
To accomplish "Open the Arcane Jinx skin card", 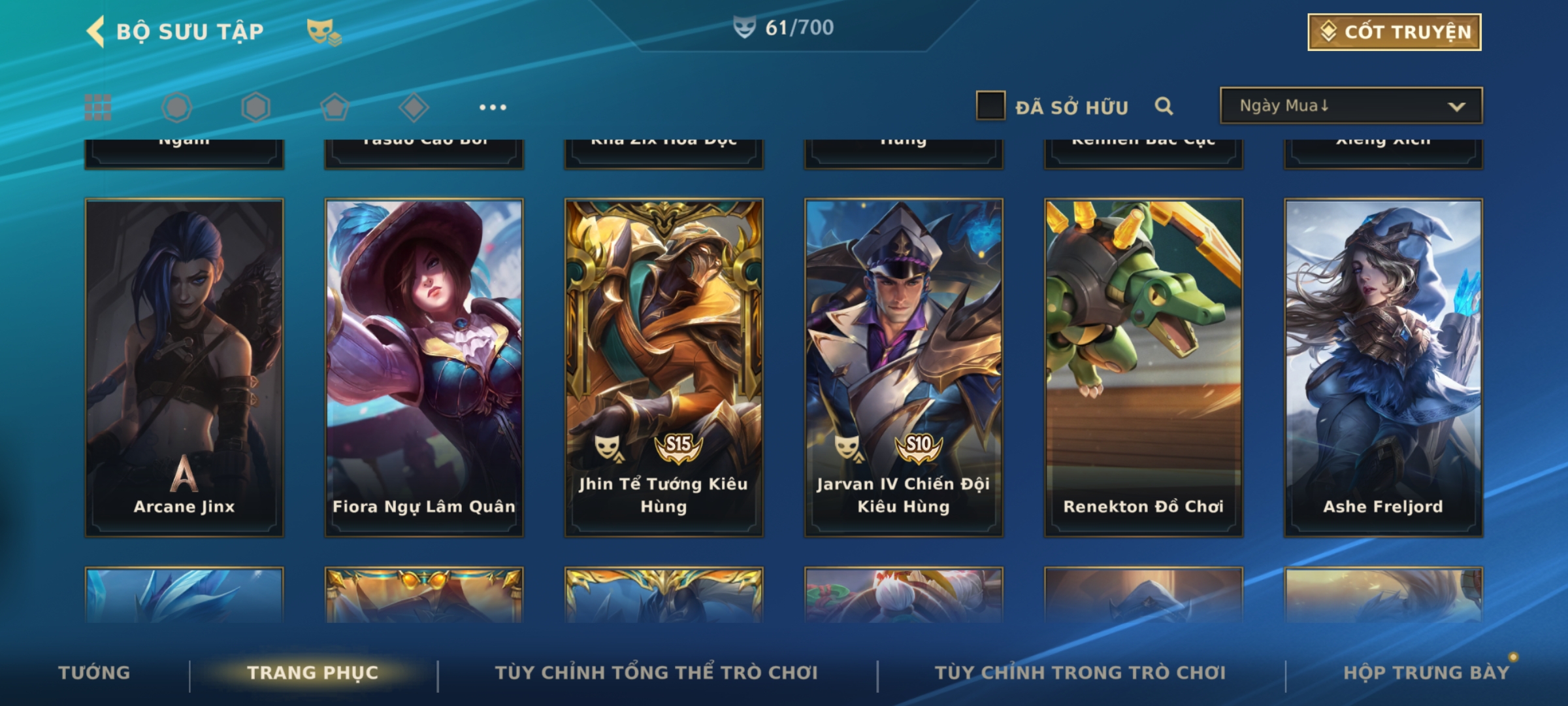I will point(184,368).
